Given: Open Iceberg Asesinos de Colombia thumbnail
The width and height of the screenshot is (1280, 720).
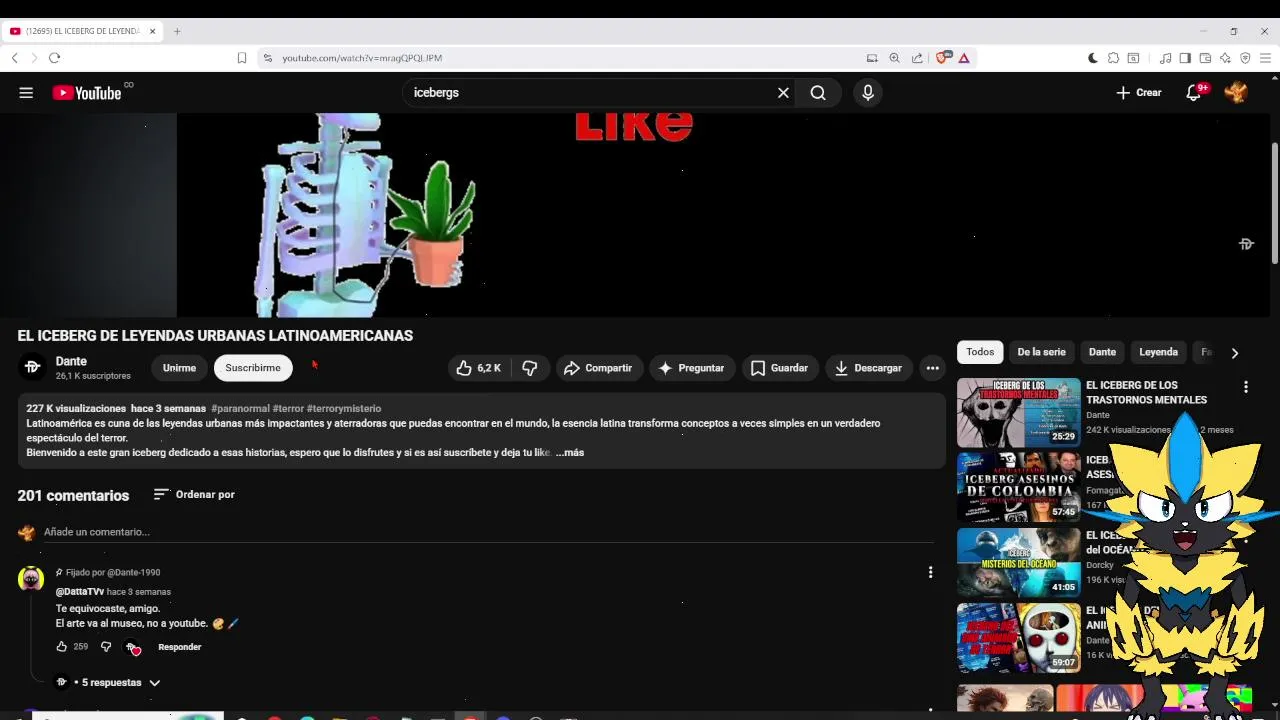Looking at the screenshot, I should [1018, 487].
